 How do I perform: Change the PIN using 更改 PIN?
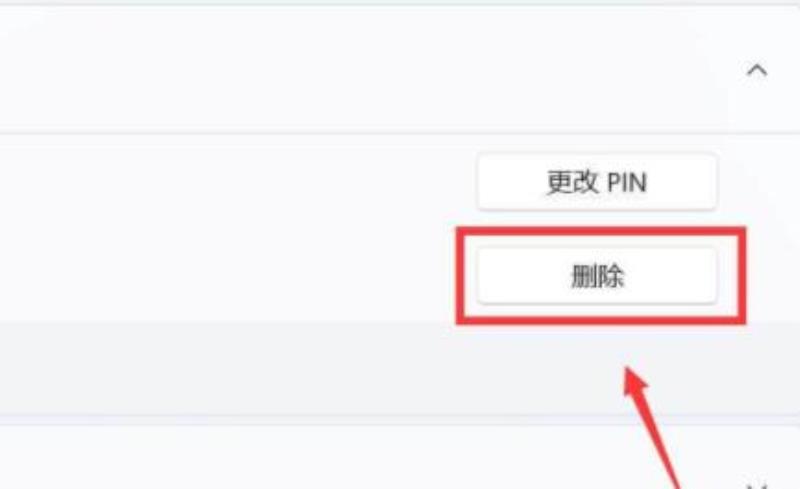[x=597, y=182]
